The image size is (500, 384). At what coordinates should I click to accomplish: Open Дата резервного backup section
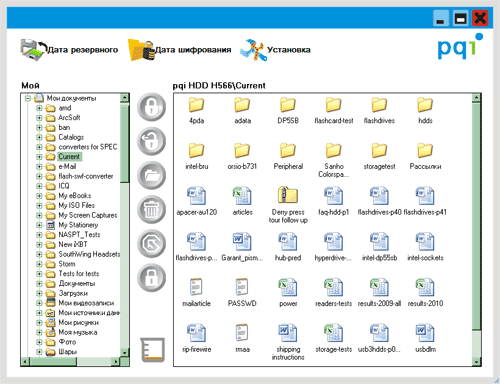pyautogui.click(x=69, y=50)
